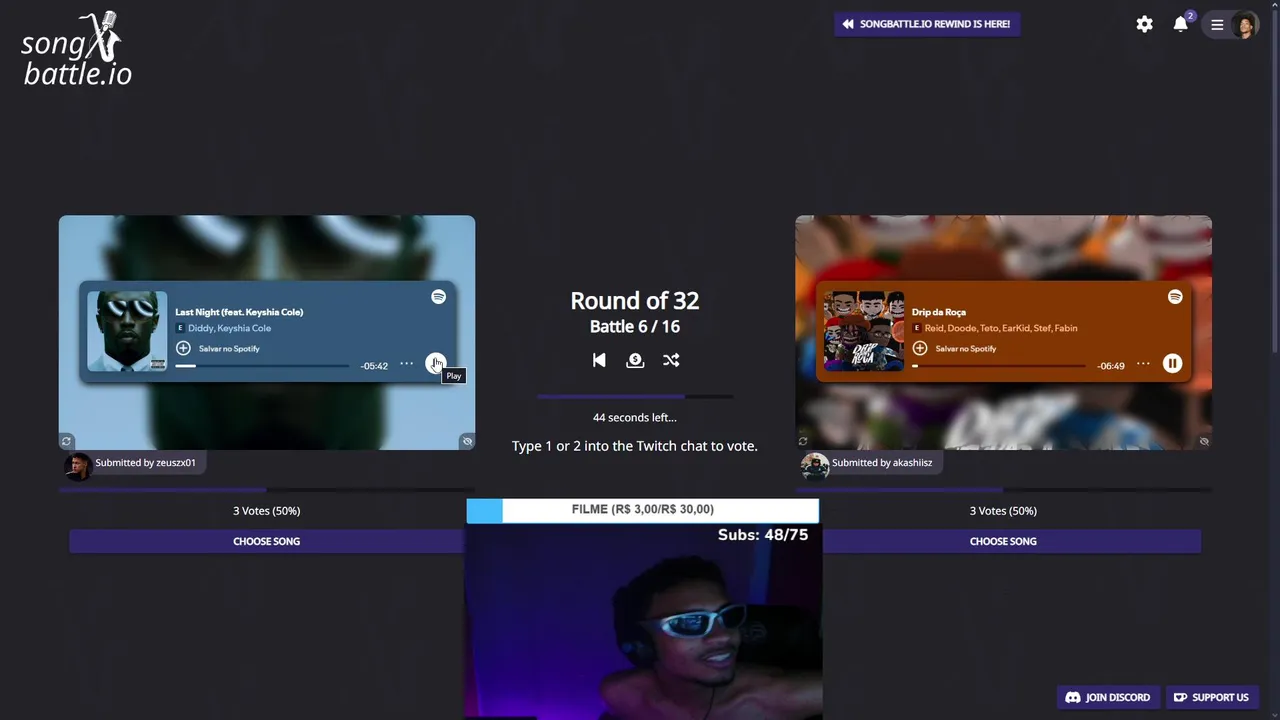Open more options on Last Night player

(407, 364)
